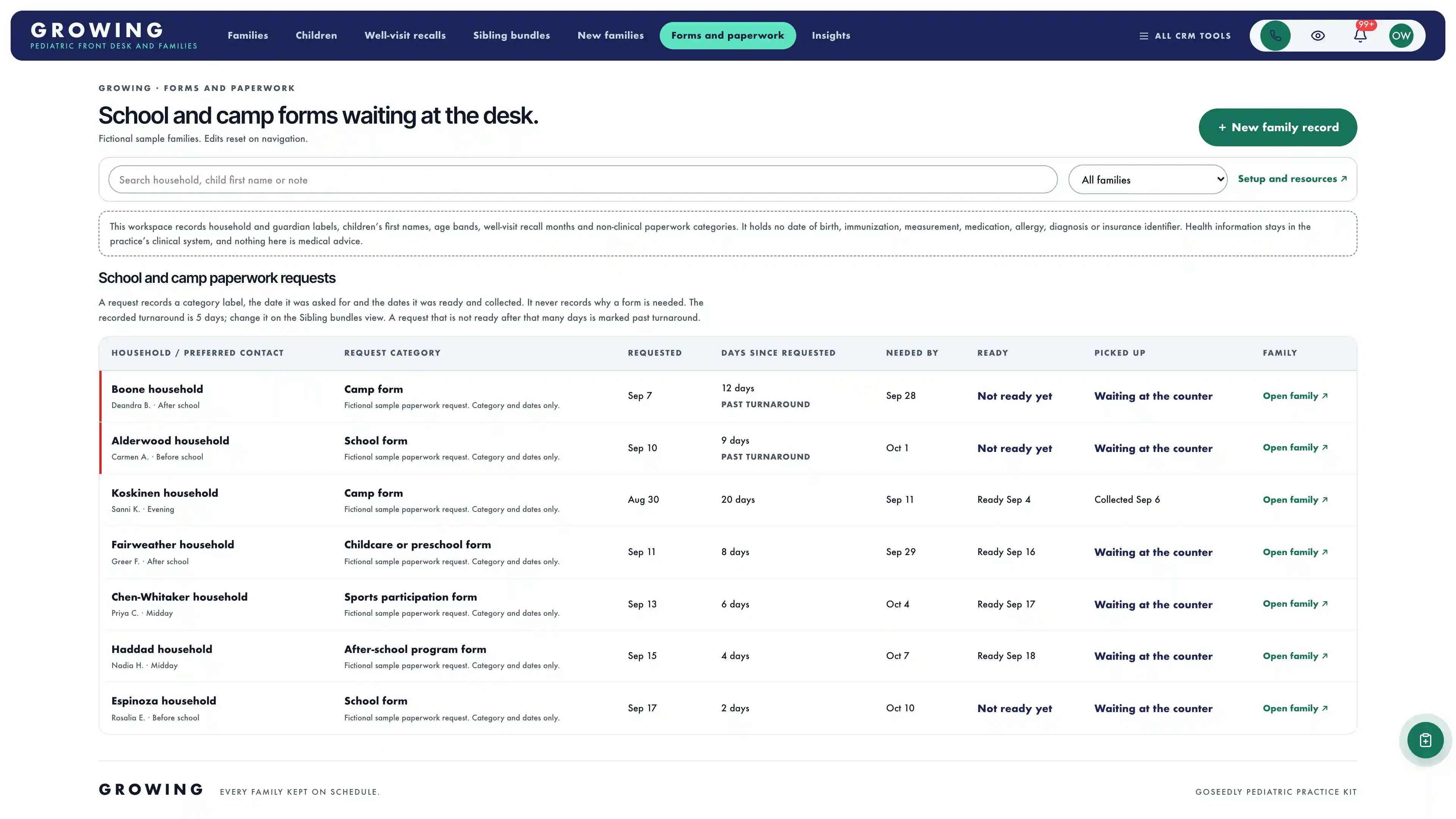Click After-school program form category
Viewport: 1456px width, 819px height.
point(415,650)
